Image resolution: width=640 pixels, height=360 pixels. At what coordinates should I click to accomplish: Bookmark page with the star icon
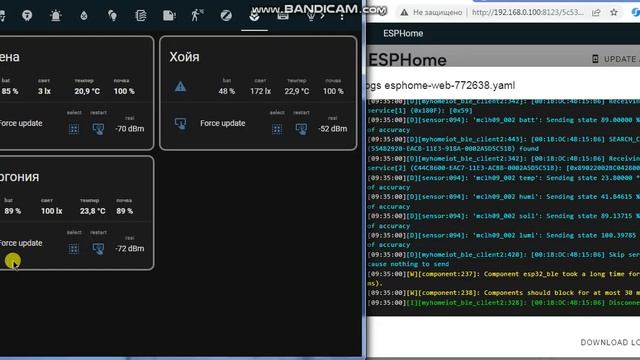point(614,12)
